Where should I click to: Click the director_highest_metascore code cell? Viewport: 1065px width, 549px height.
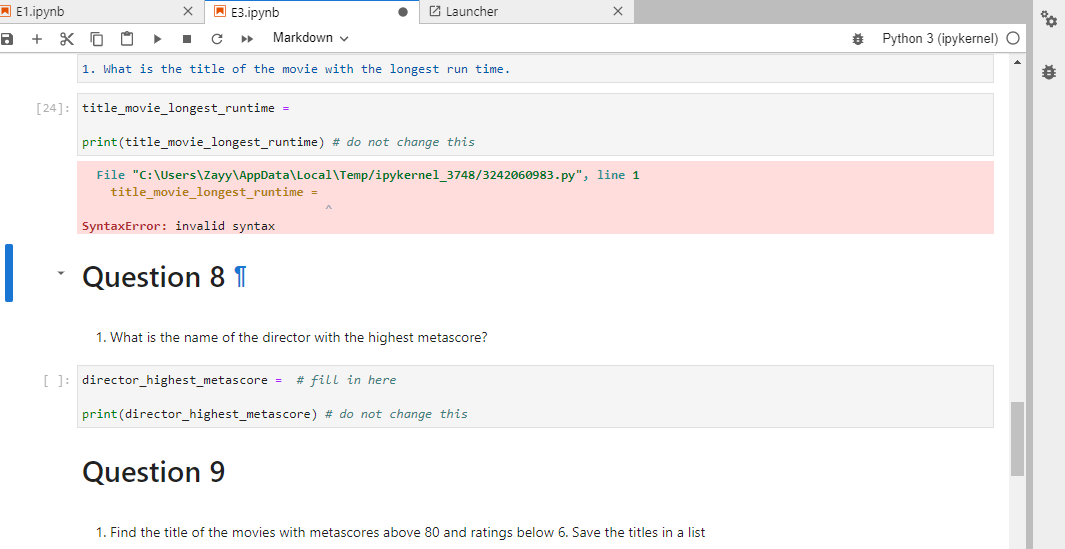(x=535, y=397)
